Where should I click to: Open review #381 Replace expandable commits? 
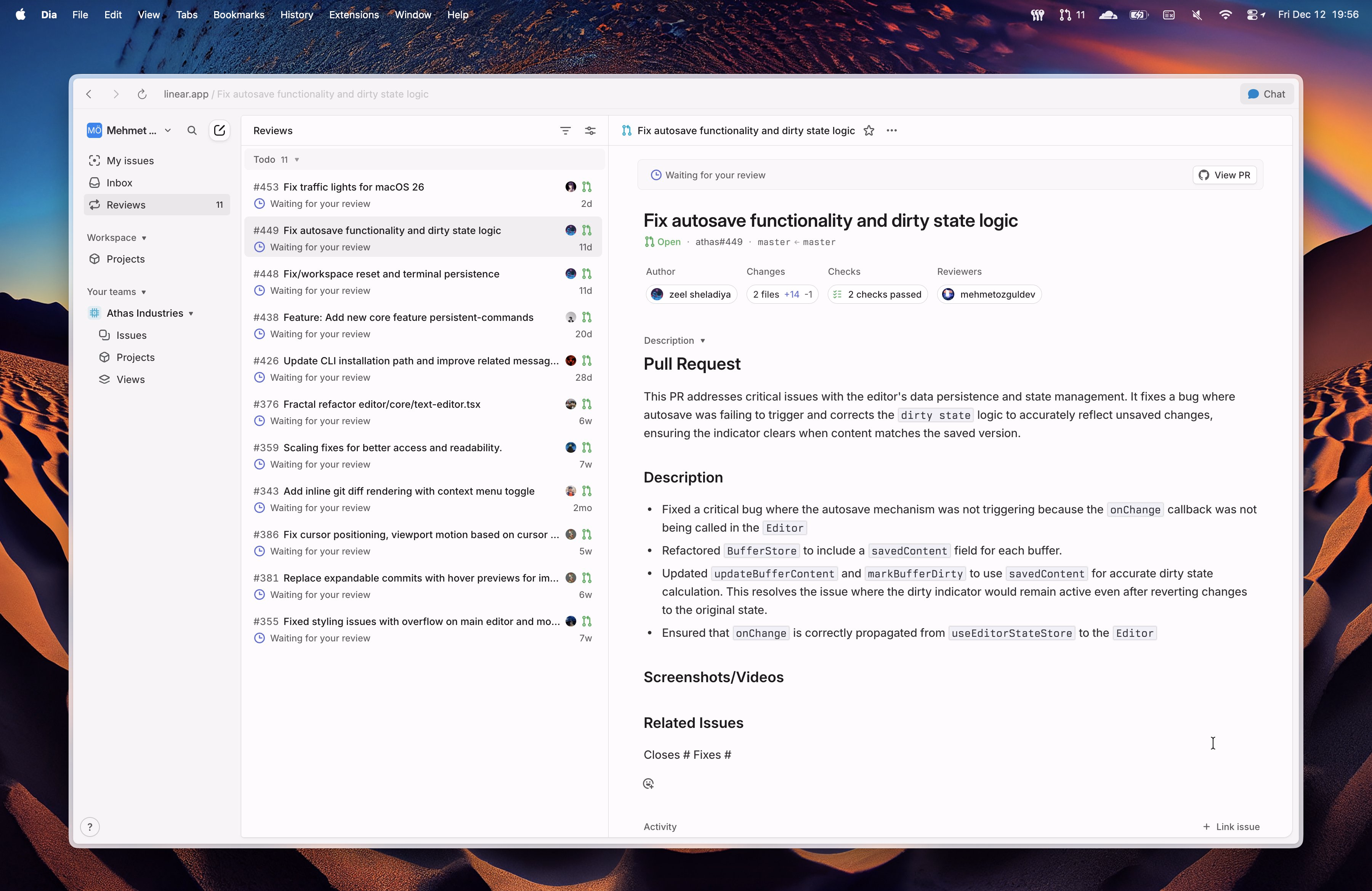pos(423,586)
